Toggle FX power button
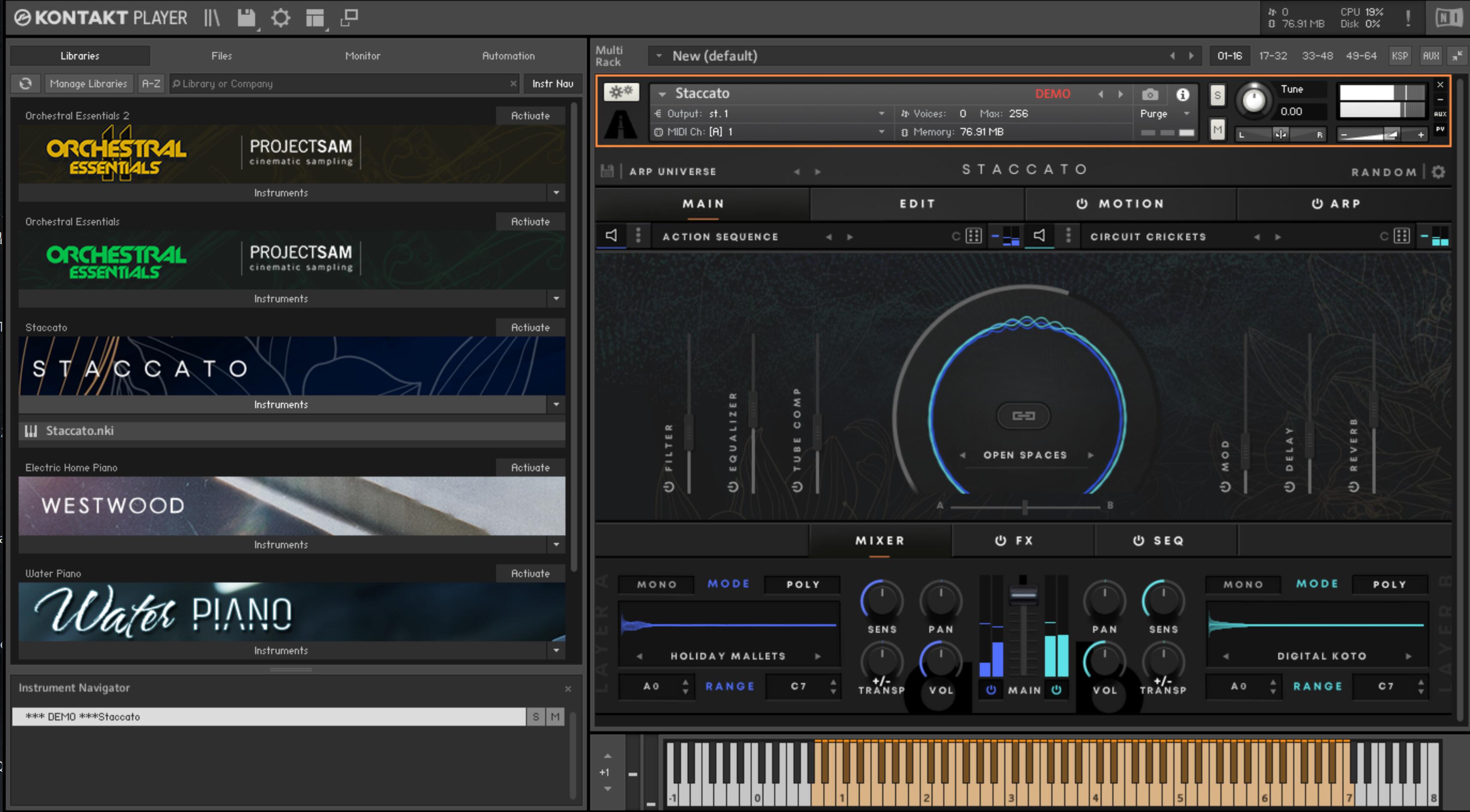This screenshot has height=812, width=1470. coord(1000,541)
